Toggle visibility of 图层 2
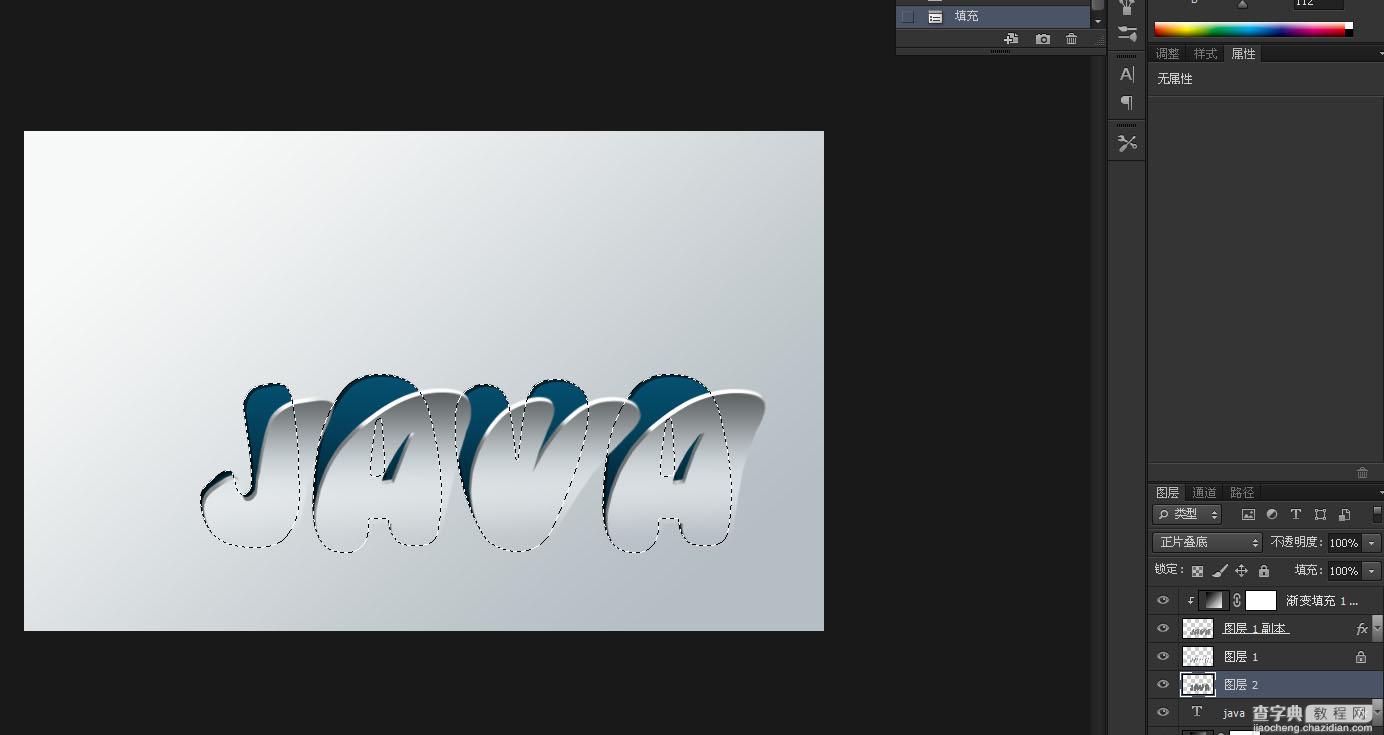Screen dimensions: 1384x735 click(x=1162, y=684)
